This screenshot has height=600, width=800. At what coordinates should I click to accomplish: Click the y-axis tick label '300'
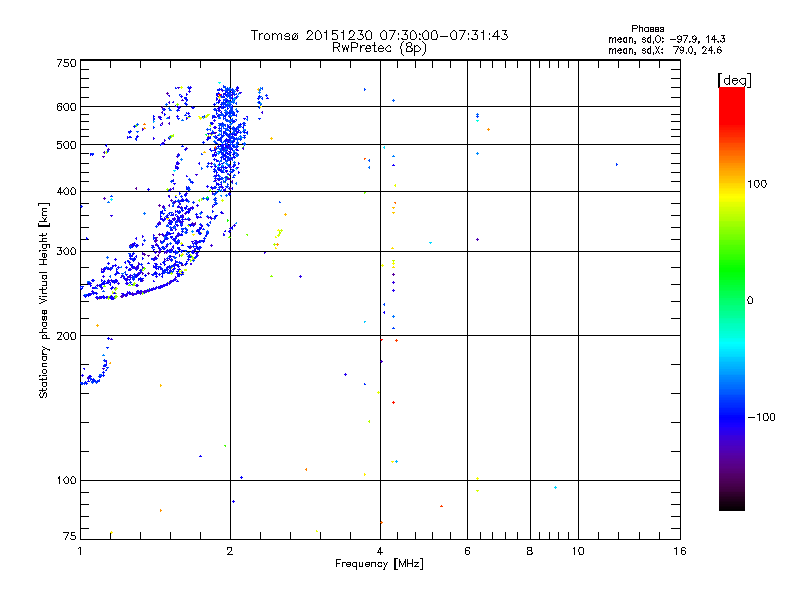pos(66,251)
